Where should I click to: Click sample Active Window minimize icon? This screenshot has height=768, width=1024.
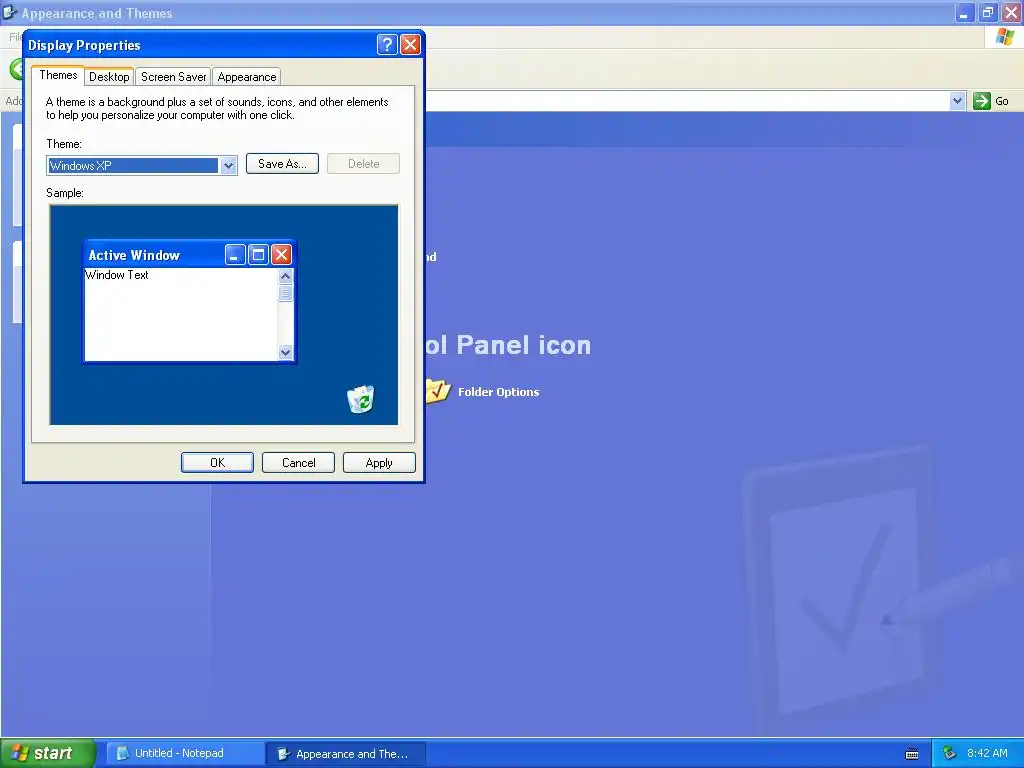click(235, 255)
